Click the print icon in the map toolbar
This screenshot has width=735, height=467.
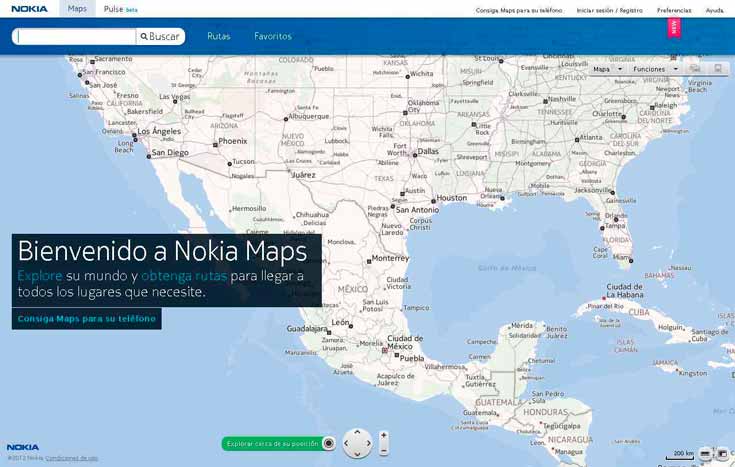(718, 68)
